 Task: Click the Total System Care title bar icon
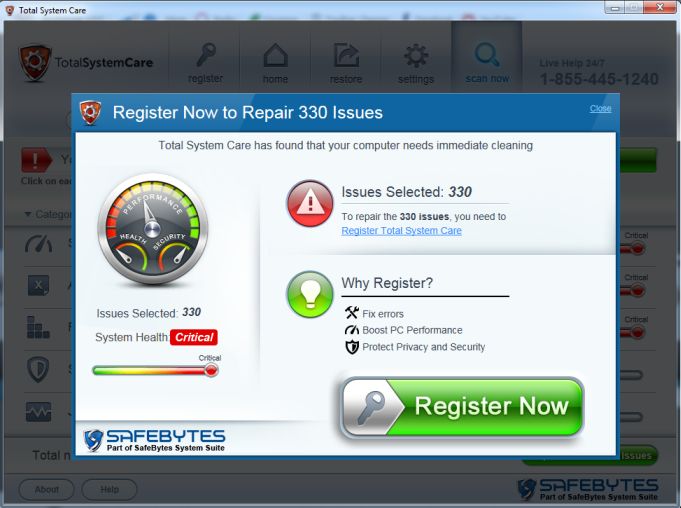10,10
